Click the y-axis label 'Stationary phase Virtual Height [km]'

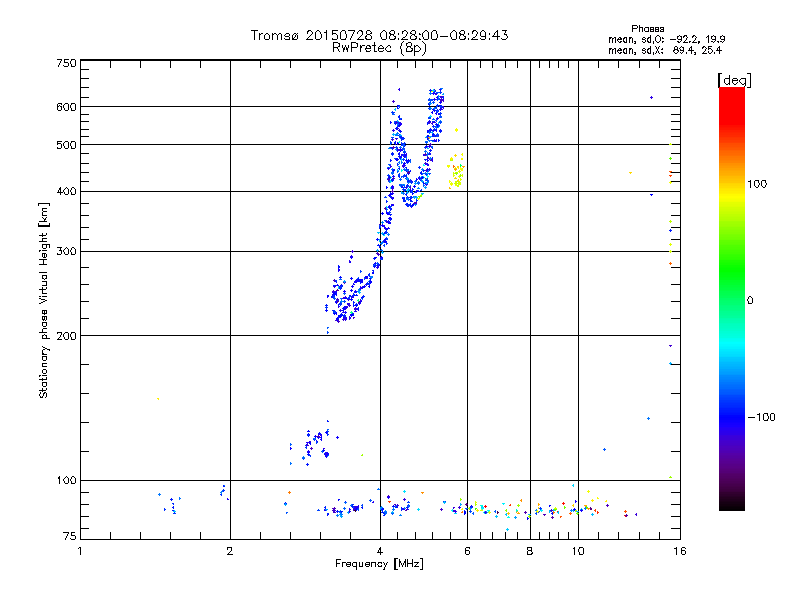point(43,300)
